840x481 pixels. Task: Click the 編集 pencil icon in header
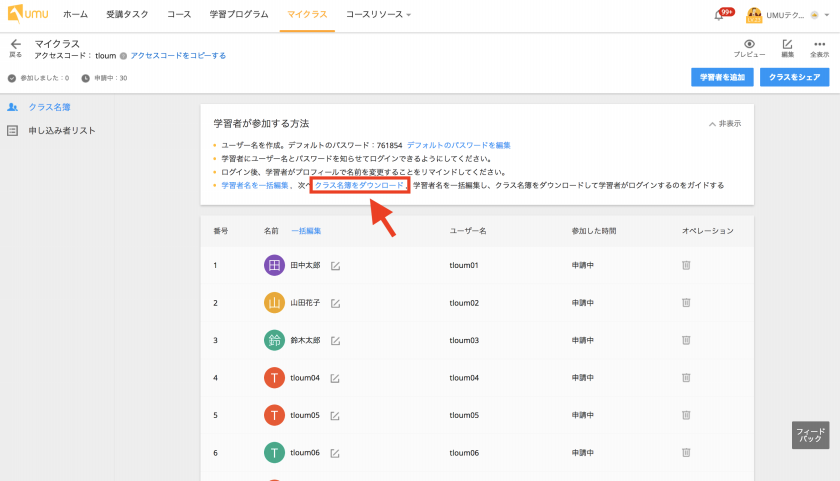click(788, 44)
